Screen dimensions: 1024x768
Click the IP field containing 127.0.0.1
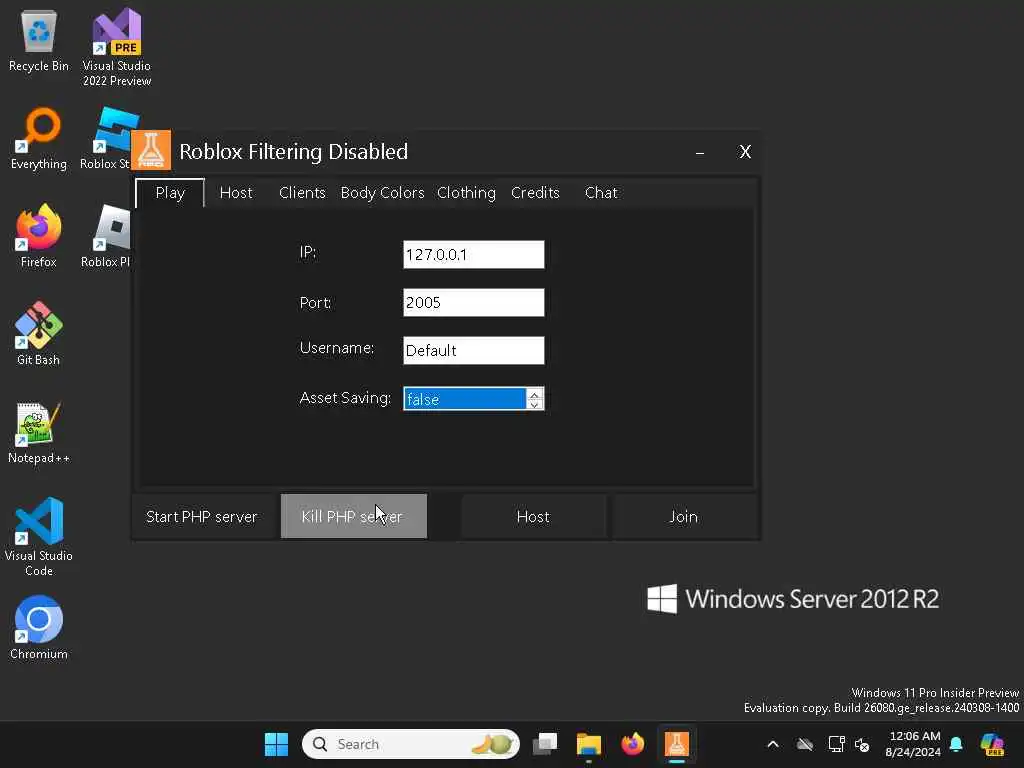[473, 254]
